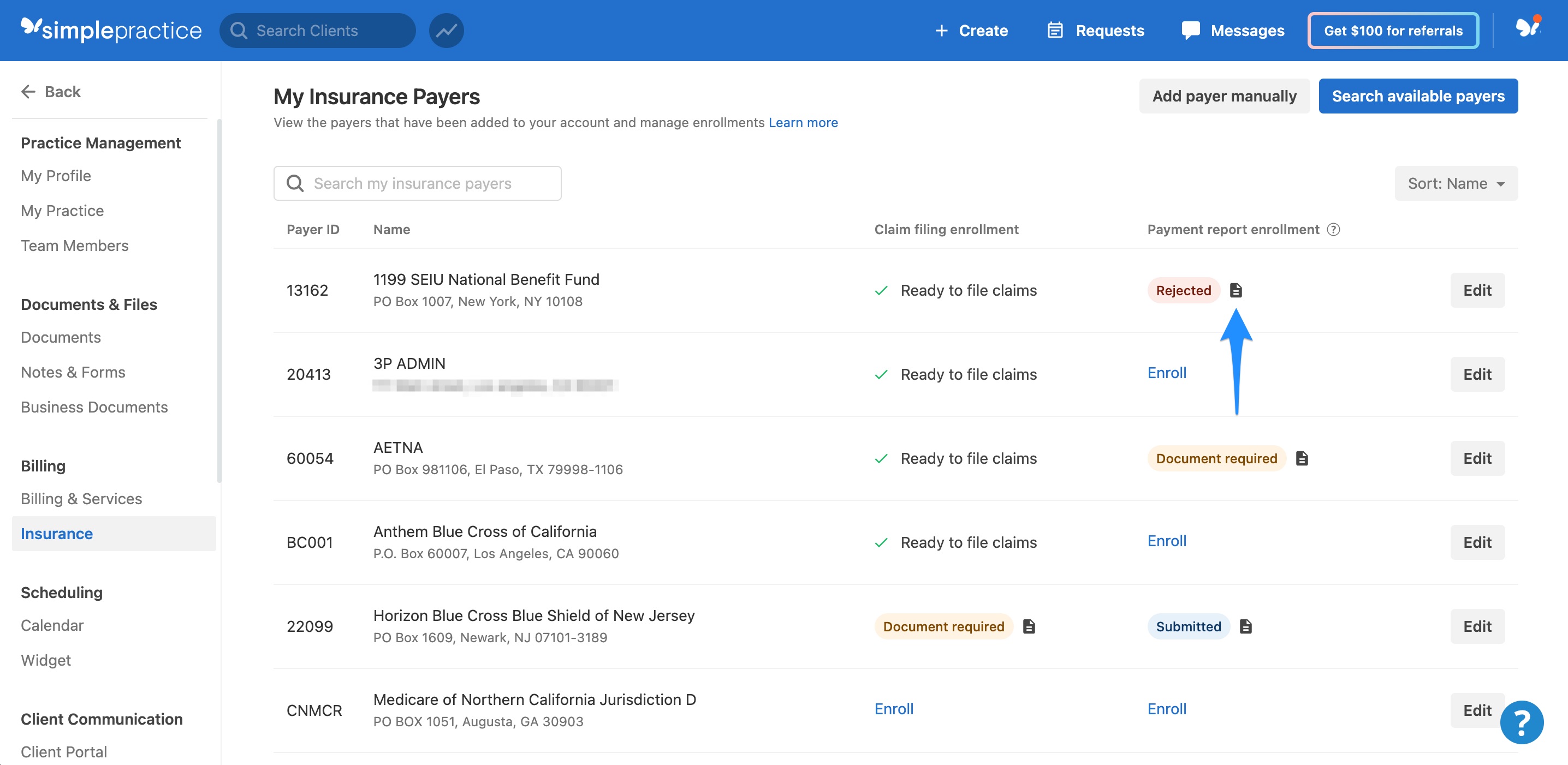Go to Billing & Services settings
The height and width of the screenshot is (765, 1568).
(x=81, y=499)
